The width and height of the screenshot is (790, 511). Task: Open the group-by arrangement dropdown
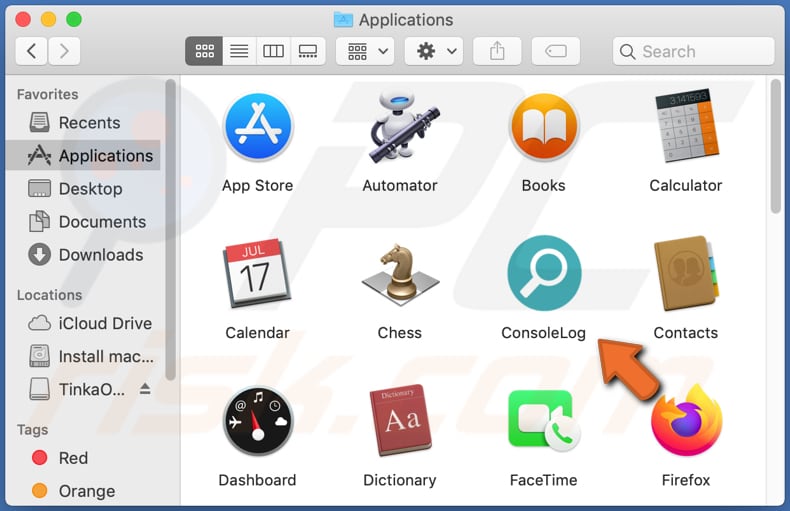365,51
